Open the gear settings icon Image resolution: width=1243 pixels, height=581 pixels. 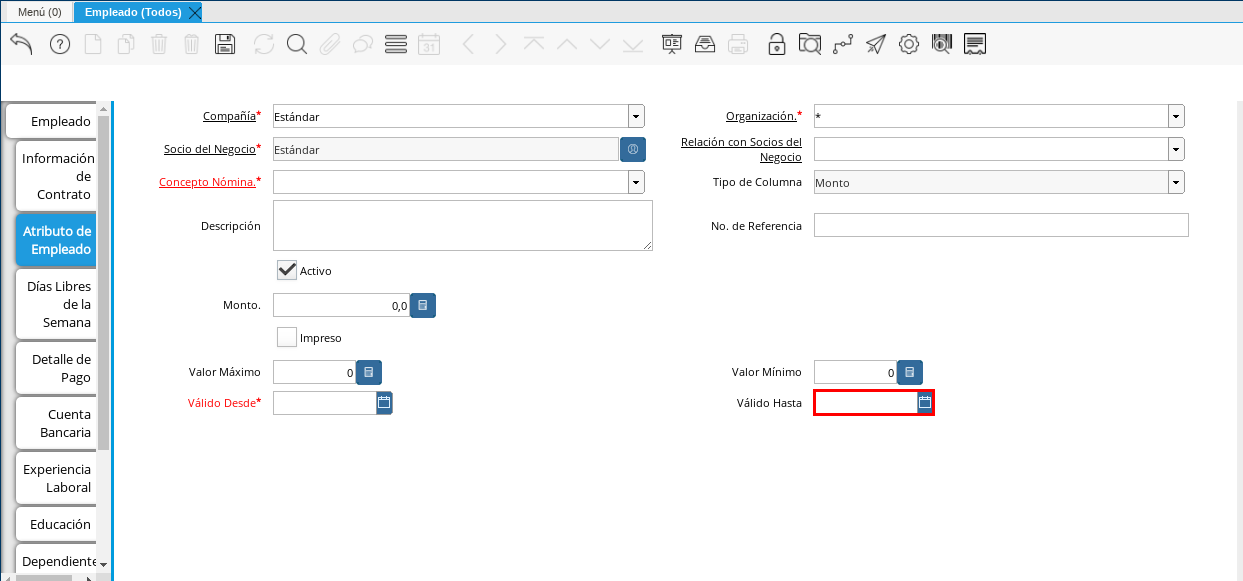pos(909,44)
